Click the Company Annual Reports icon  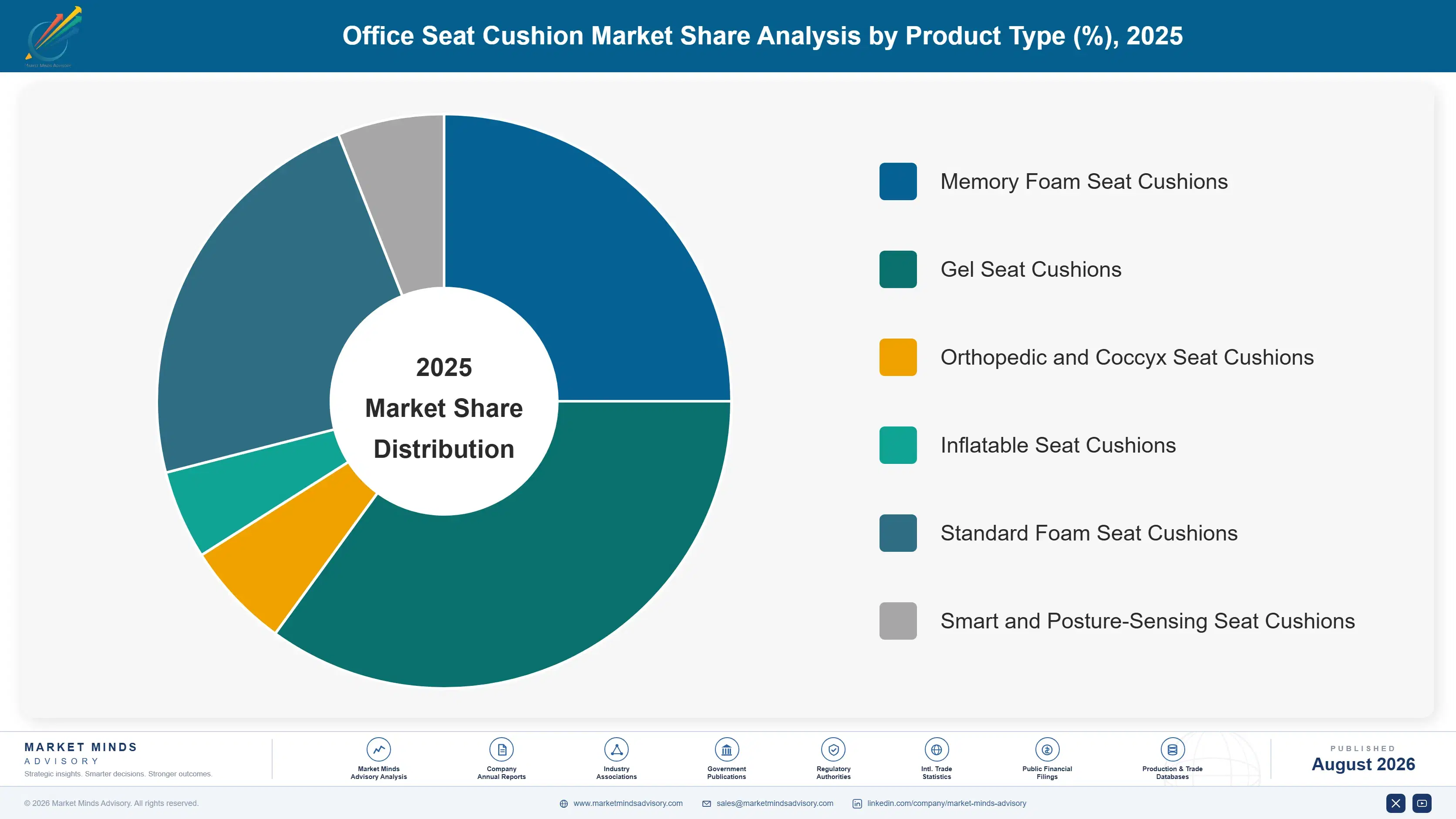click(501, 749)
